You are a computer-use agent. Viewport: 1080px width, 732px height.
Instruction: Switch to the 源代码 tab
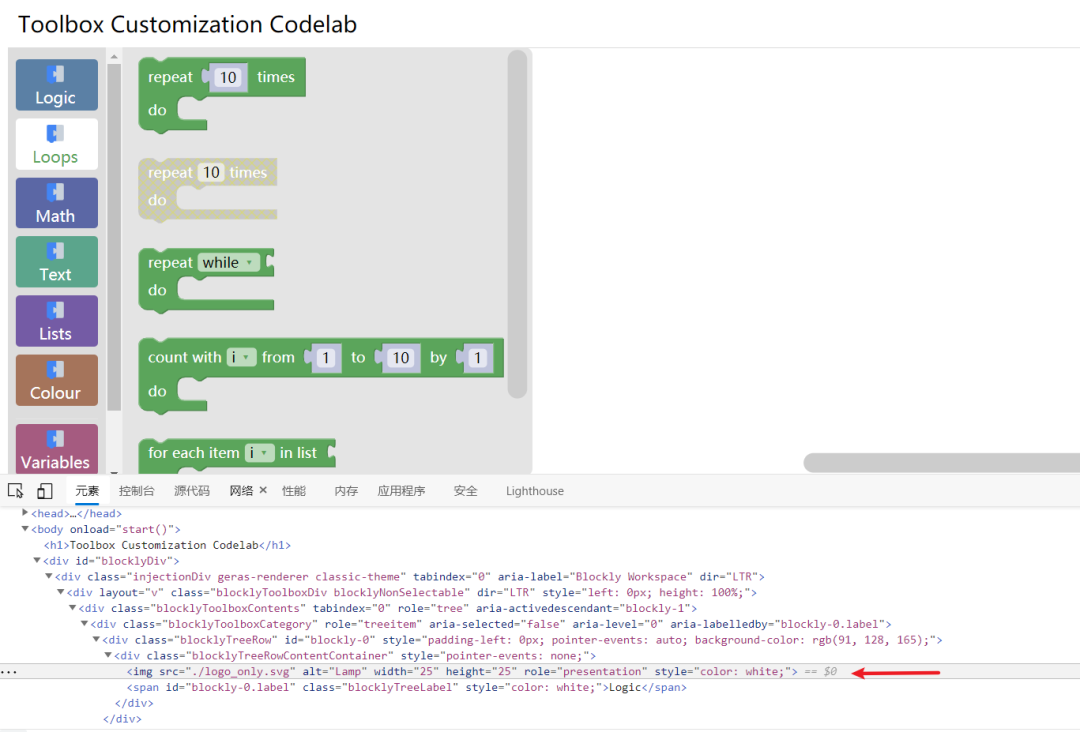191,491
